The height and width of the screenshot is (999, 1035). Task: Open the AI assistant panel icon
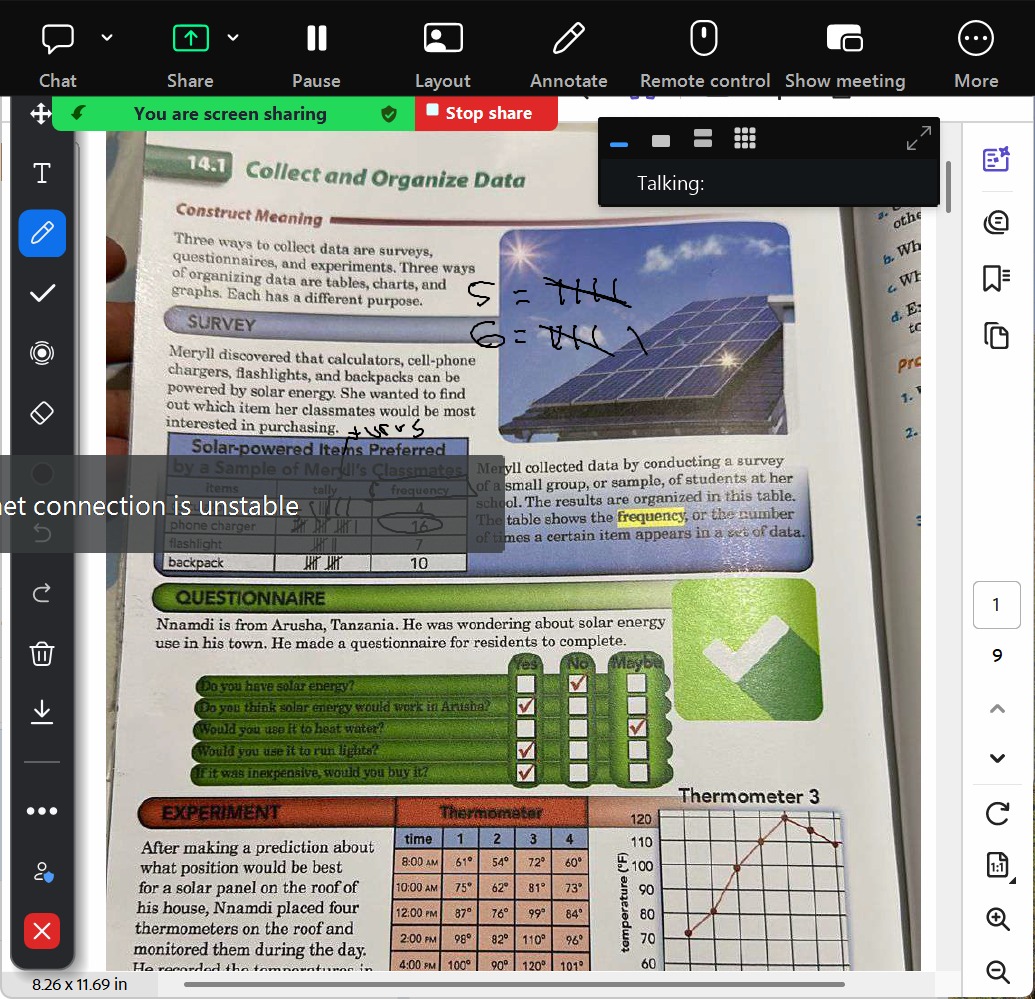(996, 159)
